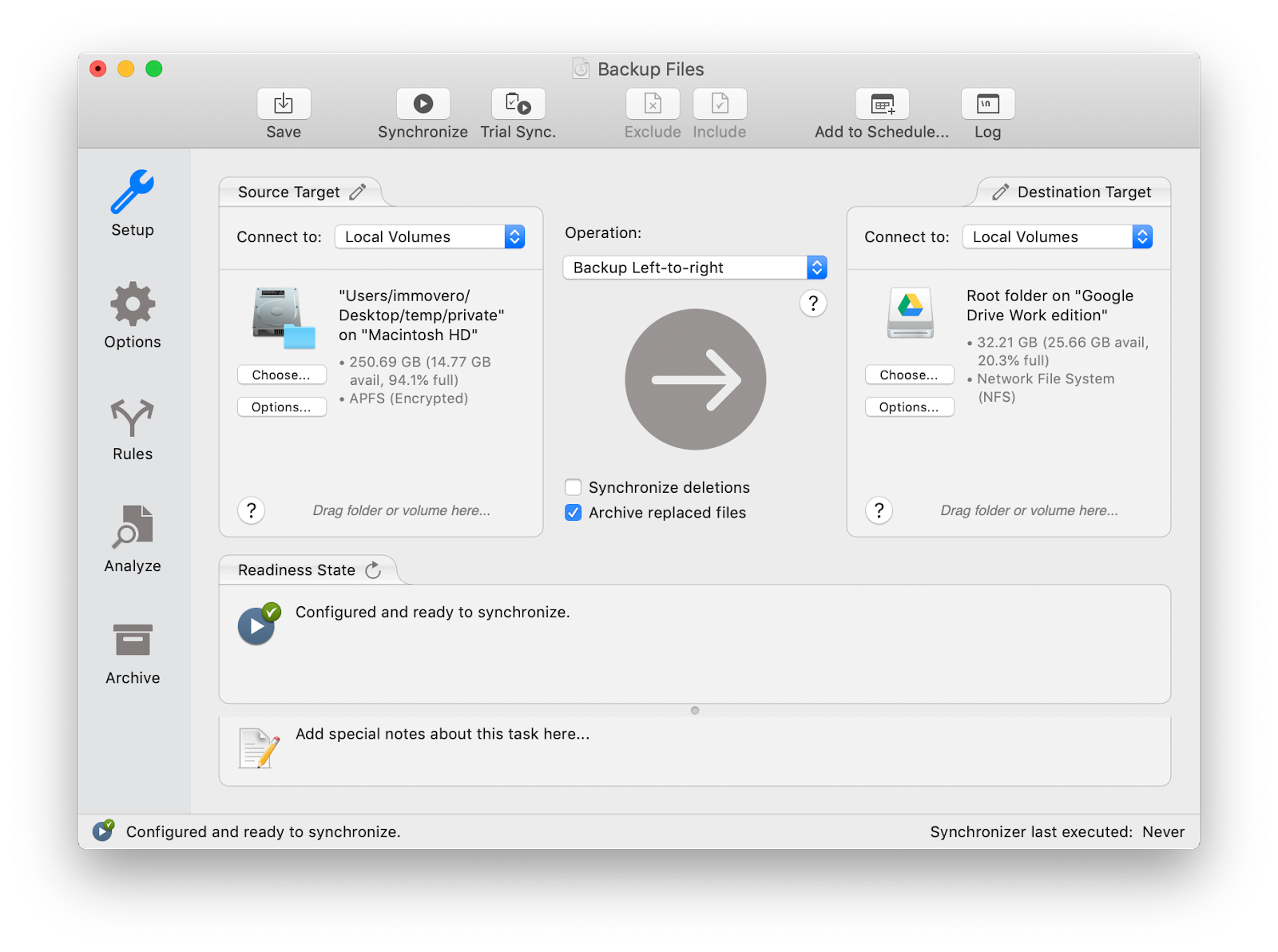Uncheck Archive replaced files
The image size is (1278, 952).
(x=573, y=512)
